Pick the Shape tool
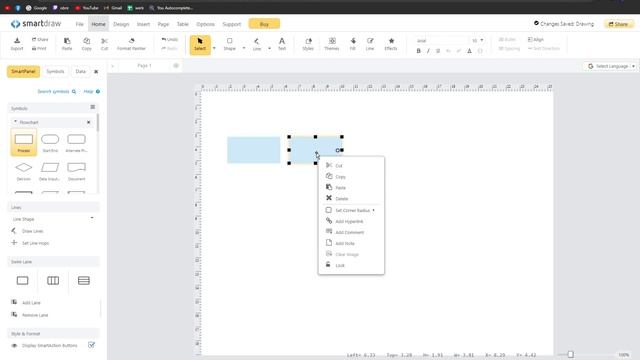The width and height of the screenshot is (640, 360). pyautogui.click(x=229, y=44)
